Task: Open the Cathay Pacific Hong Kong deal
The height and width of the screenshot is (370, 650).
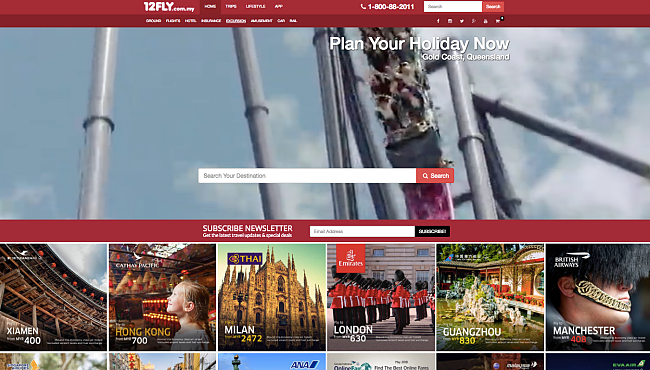Action: click(162, 297)
